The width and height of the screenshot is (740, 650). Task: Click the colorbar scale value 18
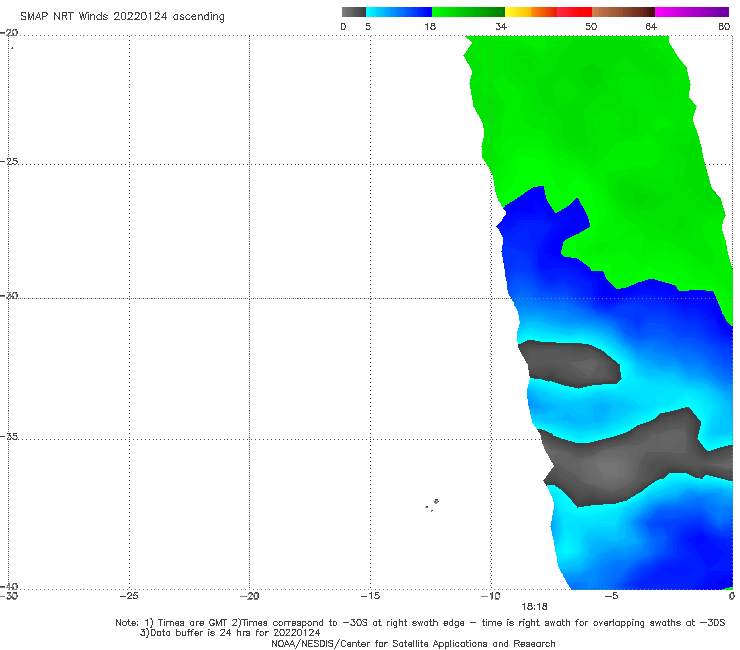point(430,26)
